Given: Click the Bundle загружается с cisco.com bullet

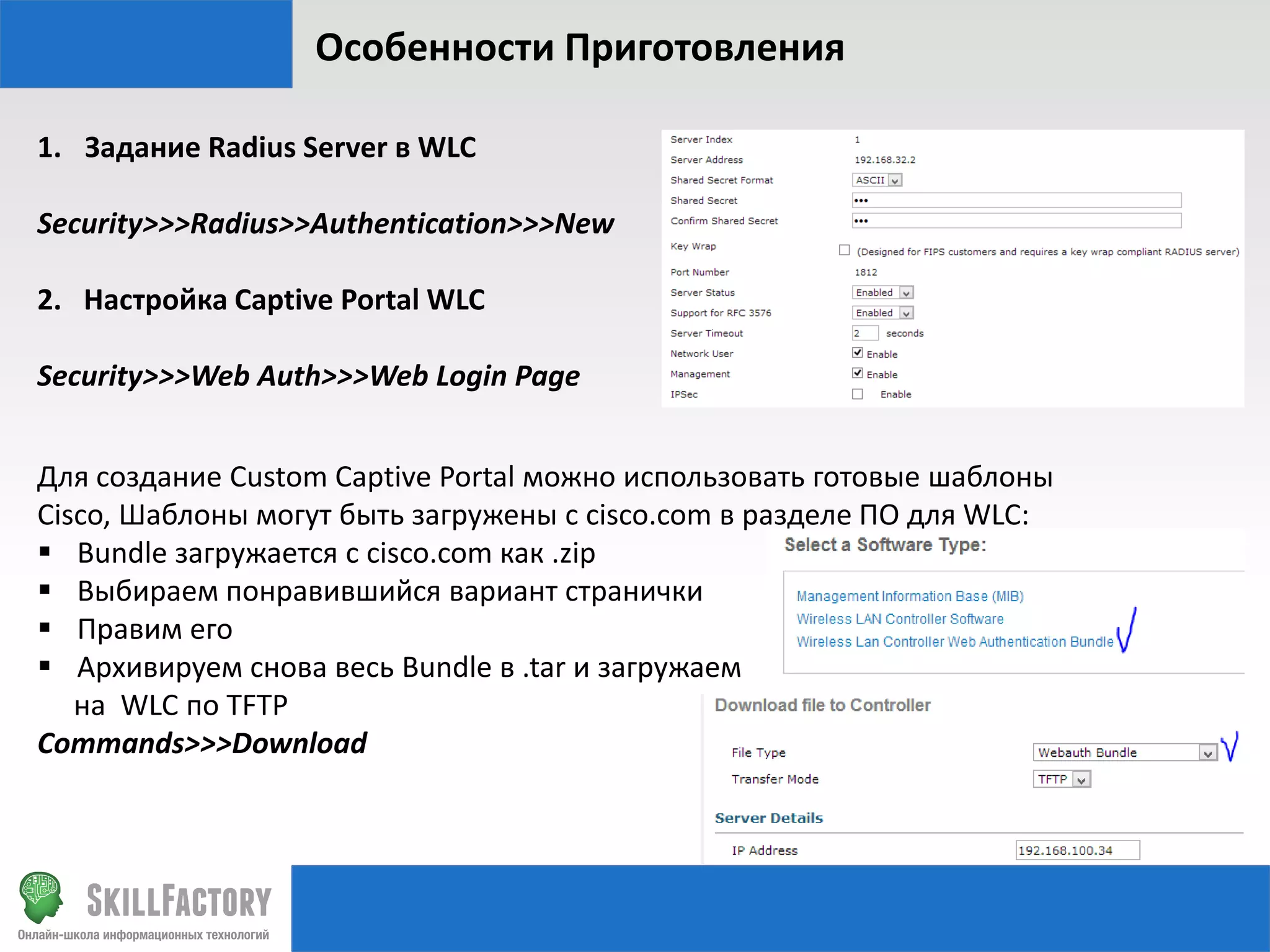Looking at the screenshot, I should [x=336, y=553].
